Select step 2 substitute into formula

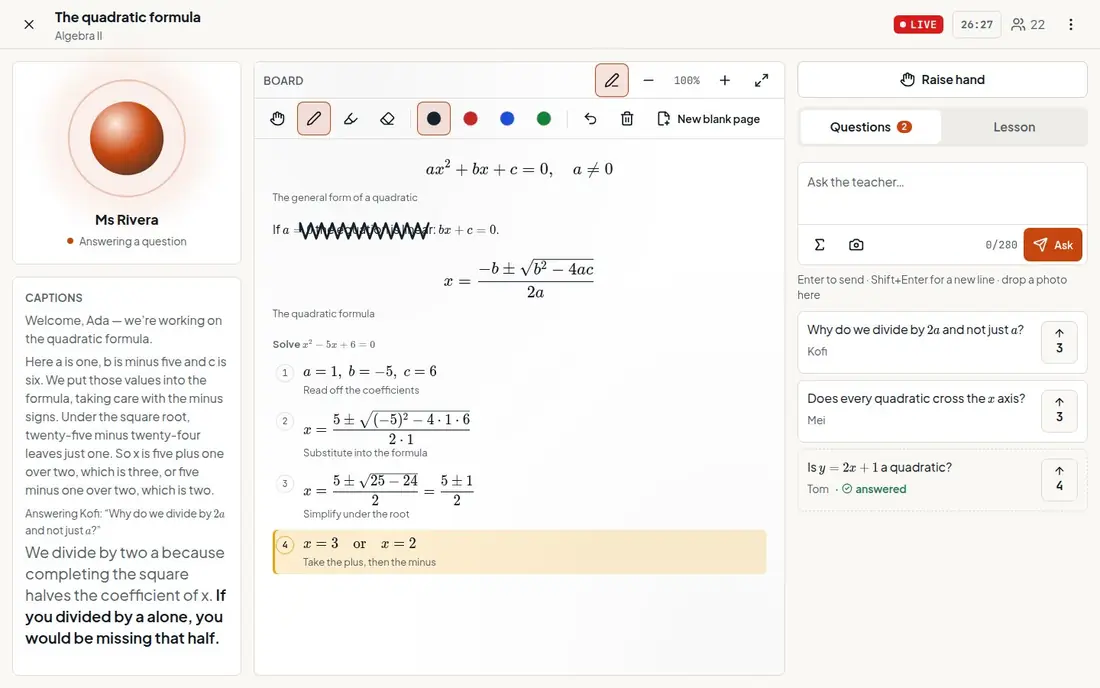tap(519, 435)
